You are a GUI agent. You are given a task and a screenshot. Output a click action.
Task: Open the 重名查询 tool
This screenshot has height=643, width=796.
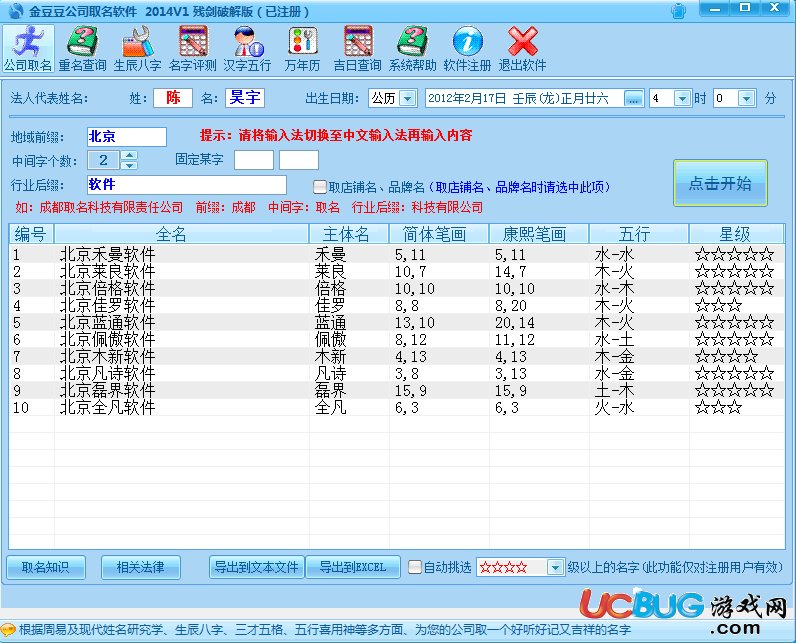[x=82, y=49]
